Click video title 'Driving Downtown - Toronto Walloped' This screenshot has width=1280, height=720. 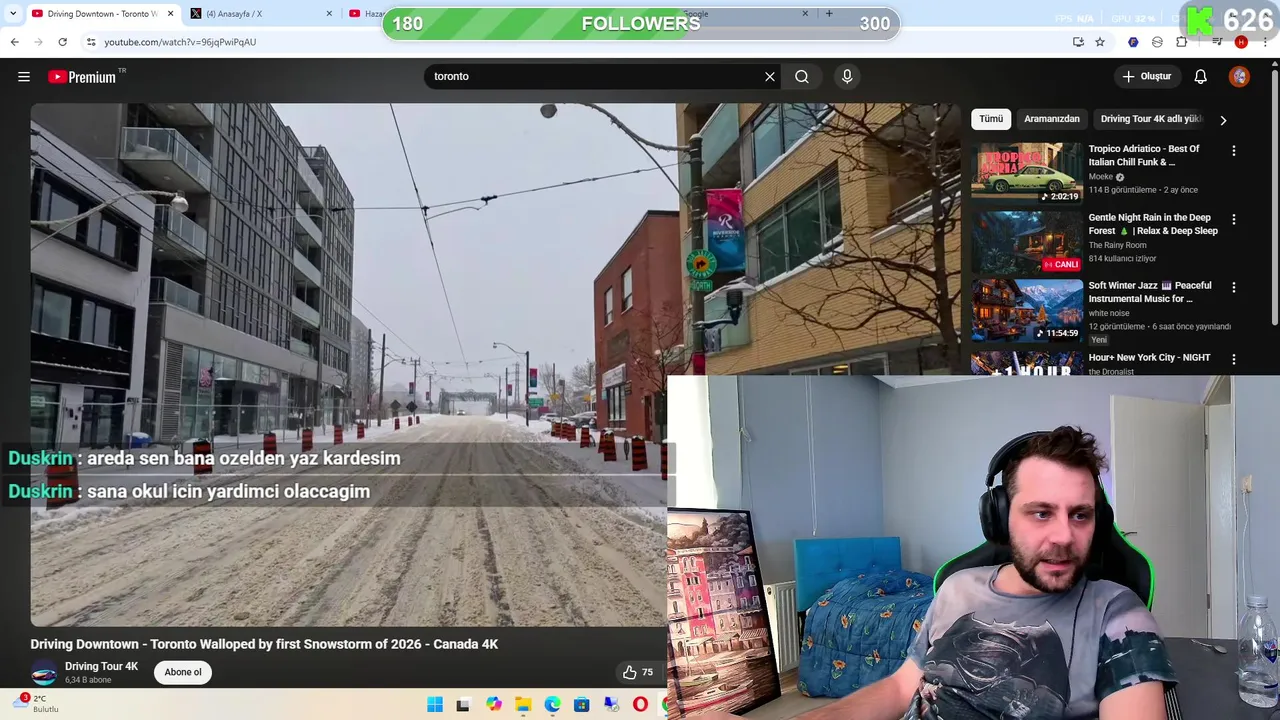[264, 644]
